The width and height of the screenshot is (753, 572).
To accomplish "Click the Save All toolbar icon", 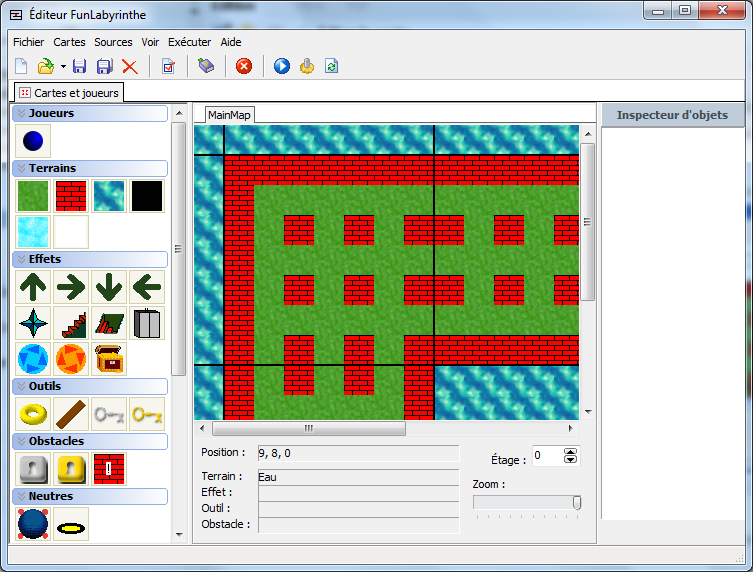I will pos(105,66).
